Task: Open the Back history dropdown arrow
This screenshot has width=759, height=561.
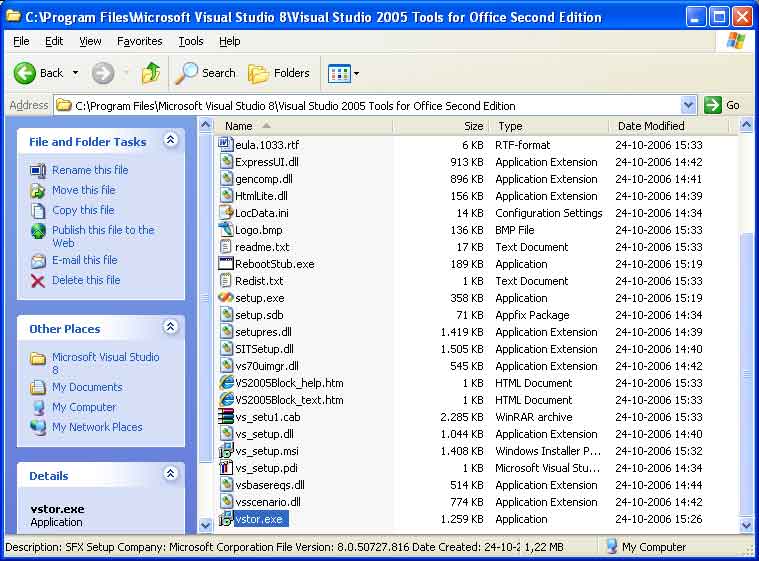Action: point(76,73)
